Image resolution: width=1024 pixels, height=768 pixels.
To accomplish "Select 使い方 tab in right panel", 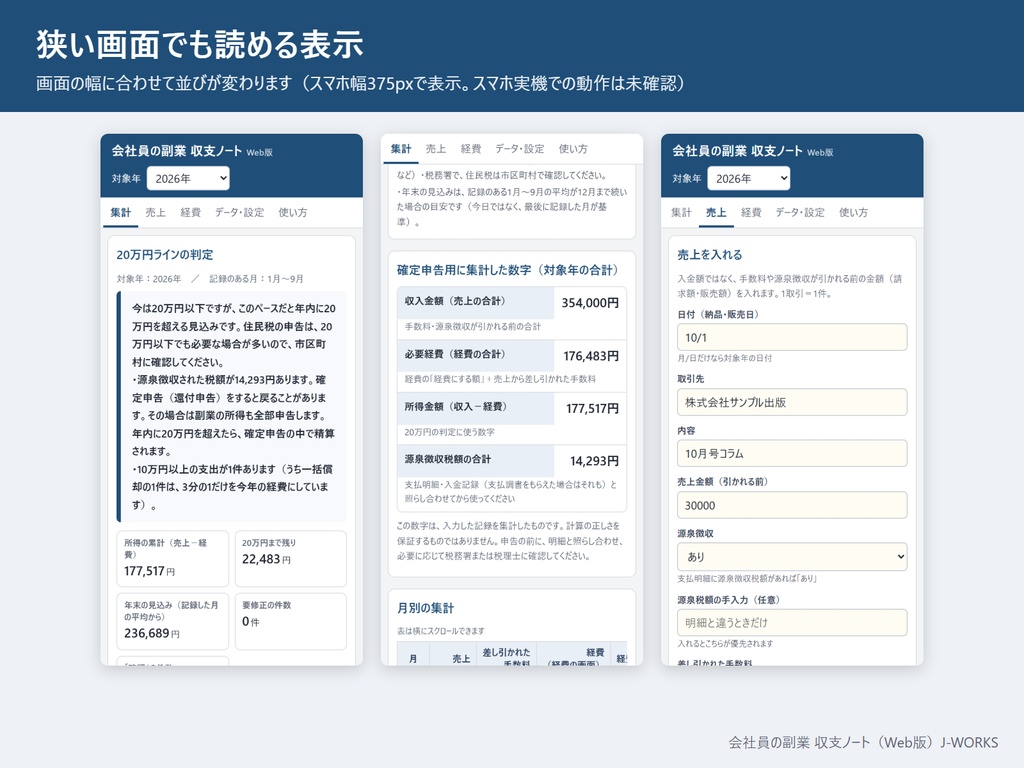I will [853, 213].
